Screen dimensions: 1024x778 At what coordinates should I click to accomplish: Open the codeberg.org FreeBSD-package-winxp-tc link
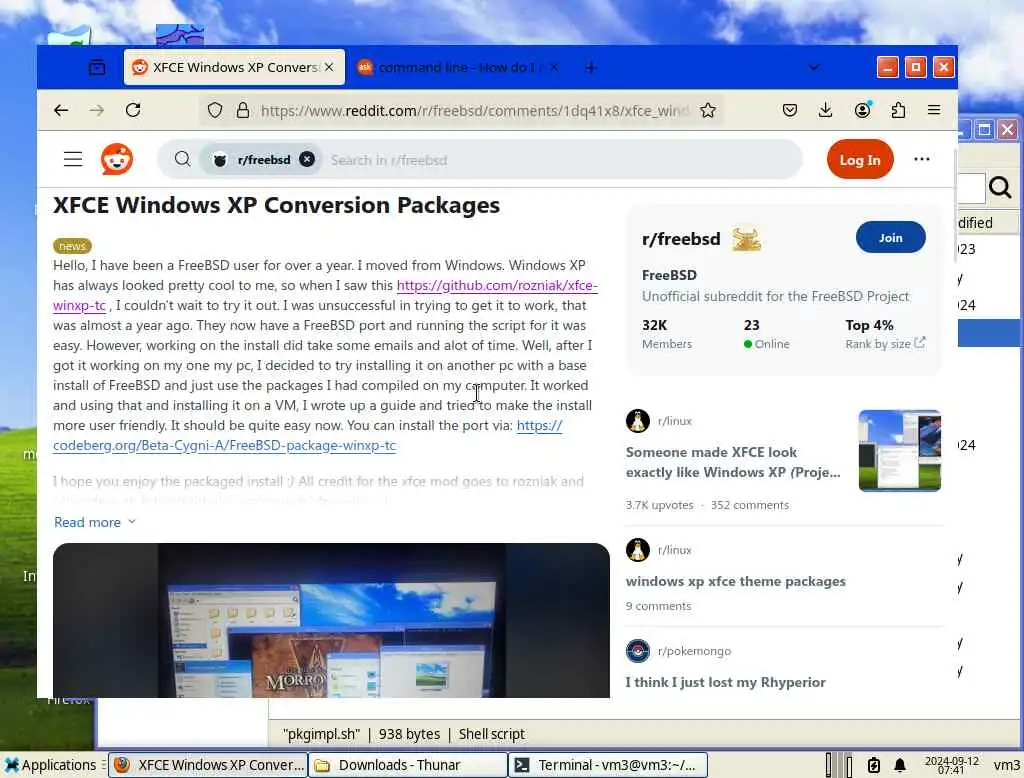coord(224,446)
